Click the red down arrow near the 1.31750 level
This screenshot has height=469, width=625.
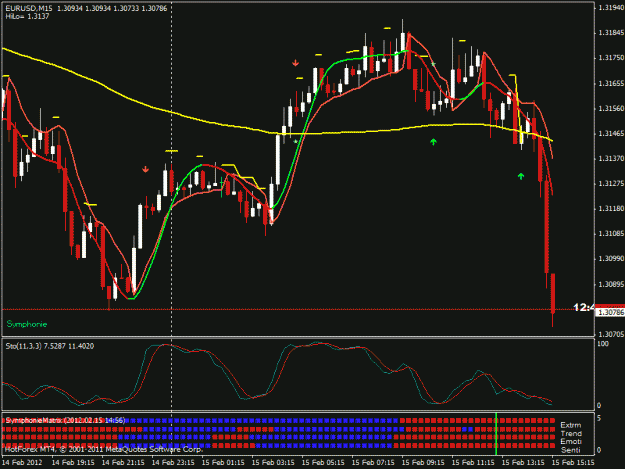[x=295, y=63]
